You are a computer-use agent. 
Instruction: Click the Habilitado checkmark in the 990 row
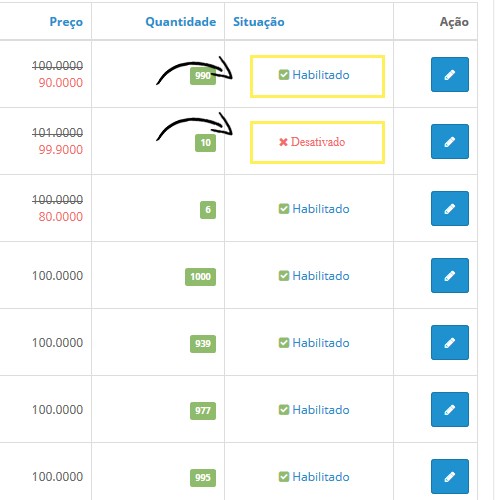tap(284, 75)
